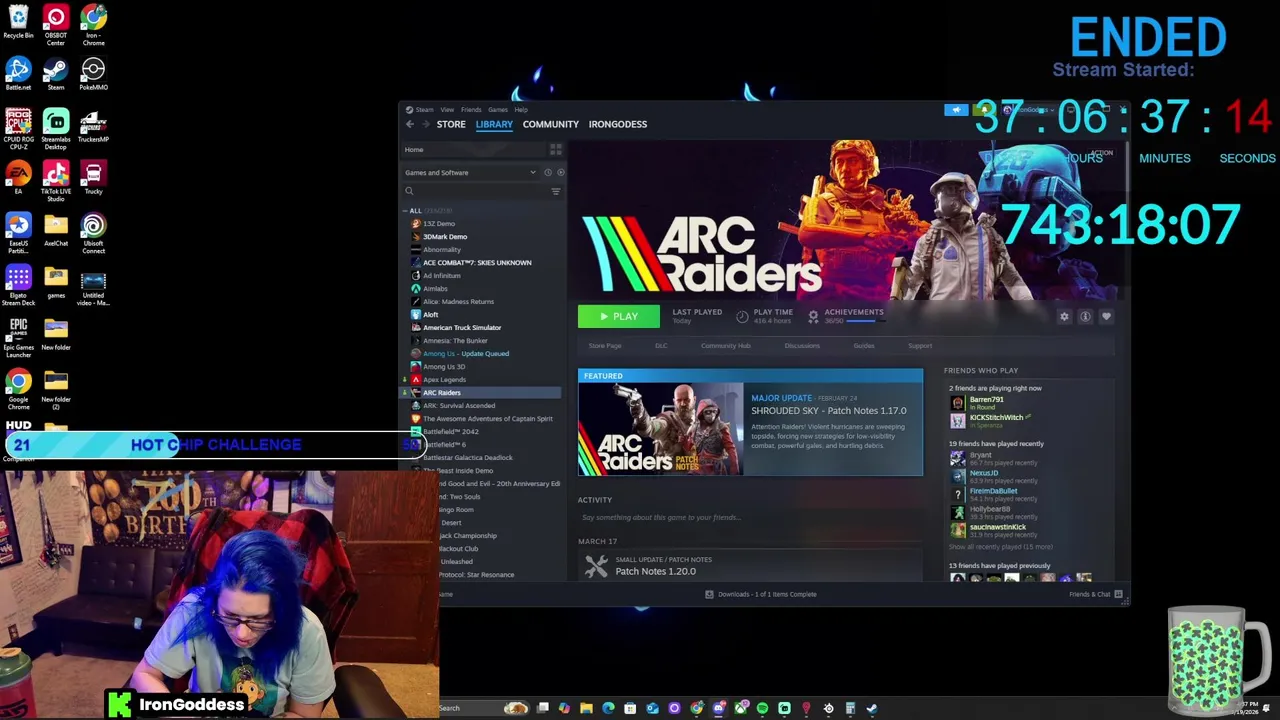Collapse the ALL games category
Viewport: 1280px width, 720px height.
pyautogui.click(x=405, y=211)
